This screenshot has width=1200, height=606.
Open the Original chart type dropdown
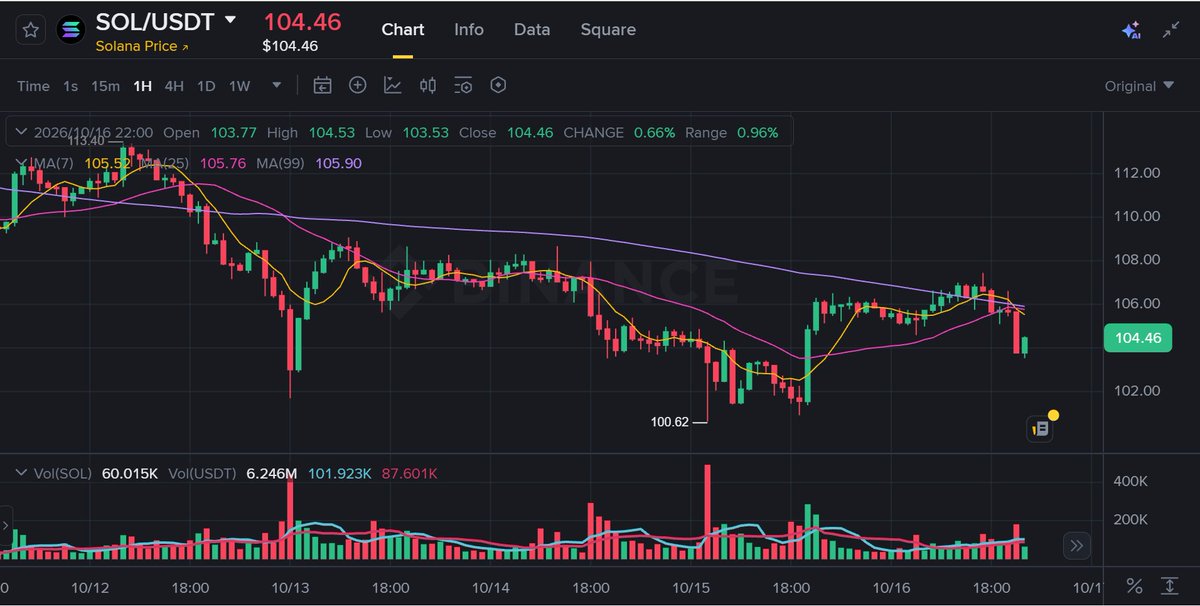pos(1139,86)
